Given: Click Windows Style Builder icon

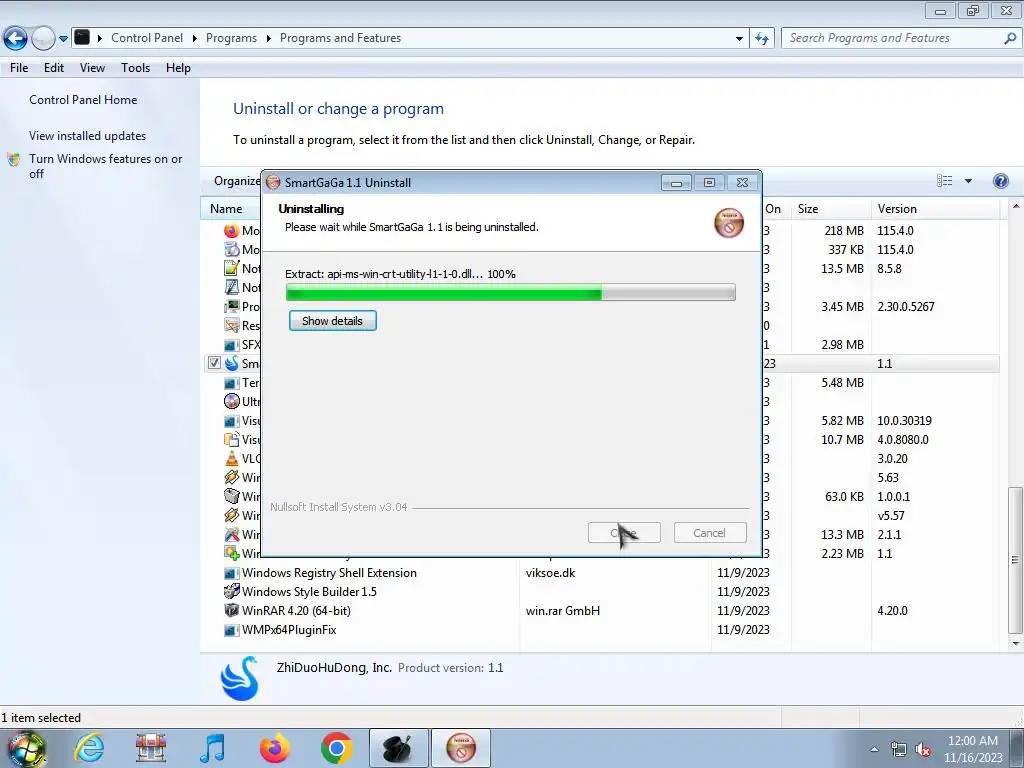Looking at the screenshot, I should click(x=232, y=592).
